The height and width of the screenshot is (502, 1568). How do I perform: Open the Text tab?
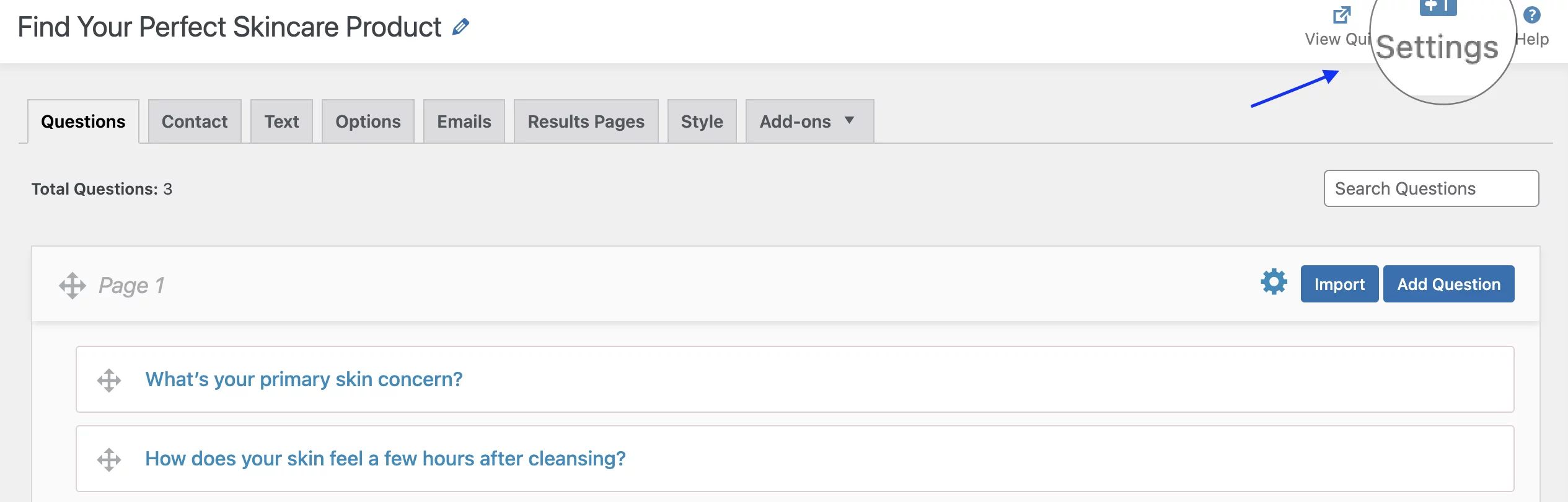[x=281, y=121]
